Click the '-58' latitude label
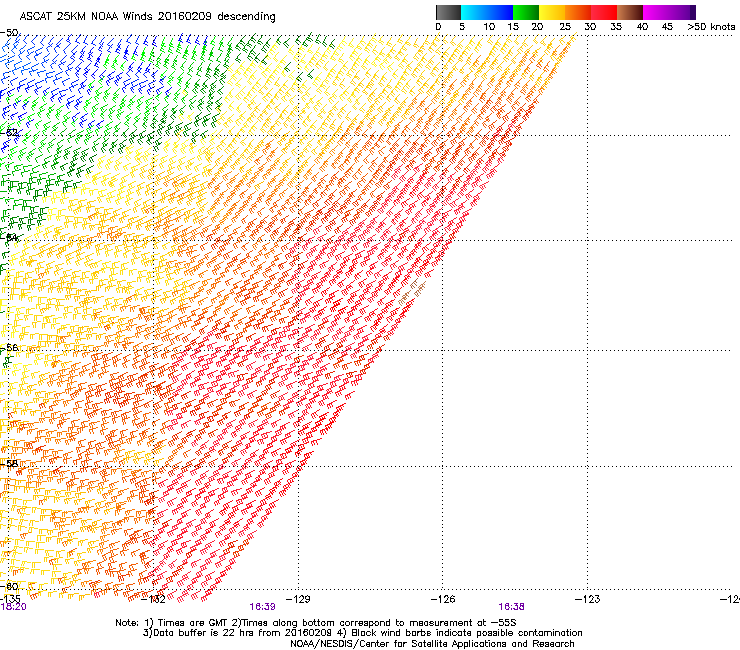Screen dimensions: 740x650 (9, 464)
